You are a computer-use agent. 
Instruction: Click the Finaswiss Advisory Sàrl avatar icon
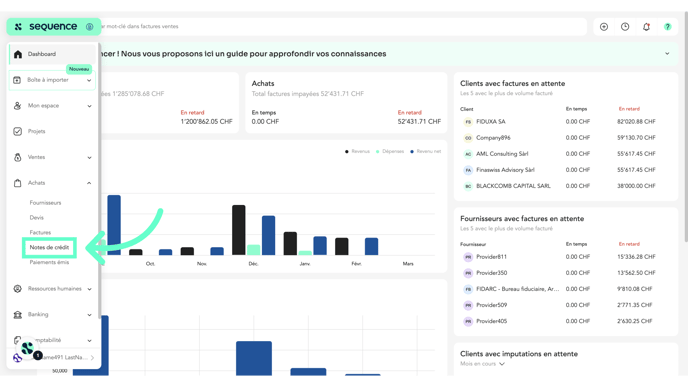click(x=468, y=170)
